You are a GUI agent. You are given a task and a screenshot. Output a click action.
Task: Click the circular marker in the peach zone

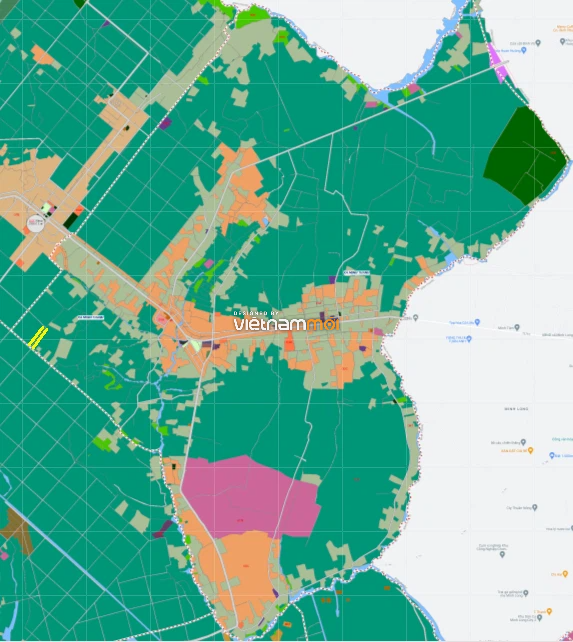(x=35, y=223)
